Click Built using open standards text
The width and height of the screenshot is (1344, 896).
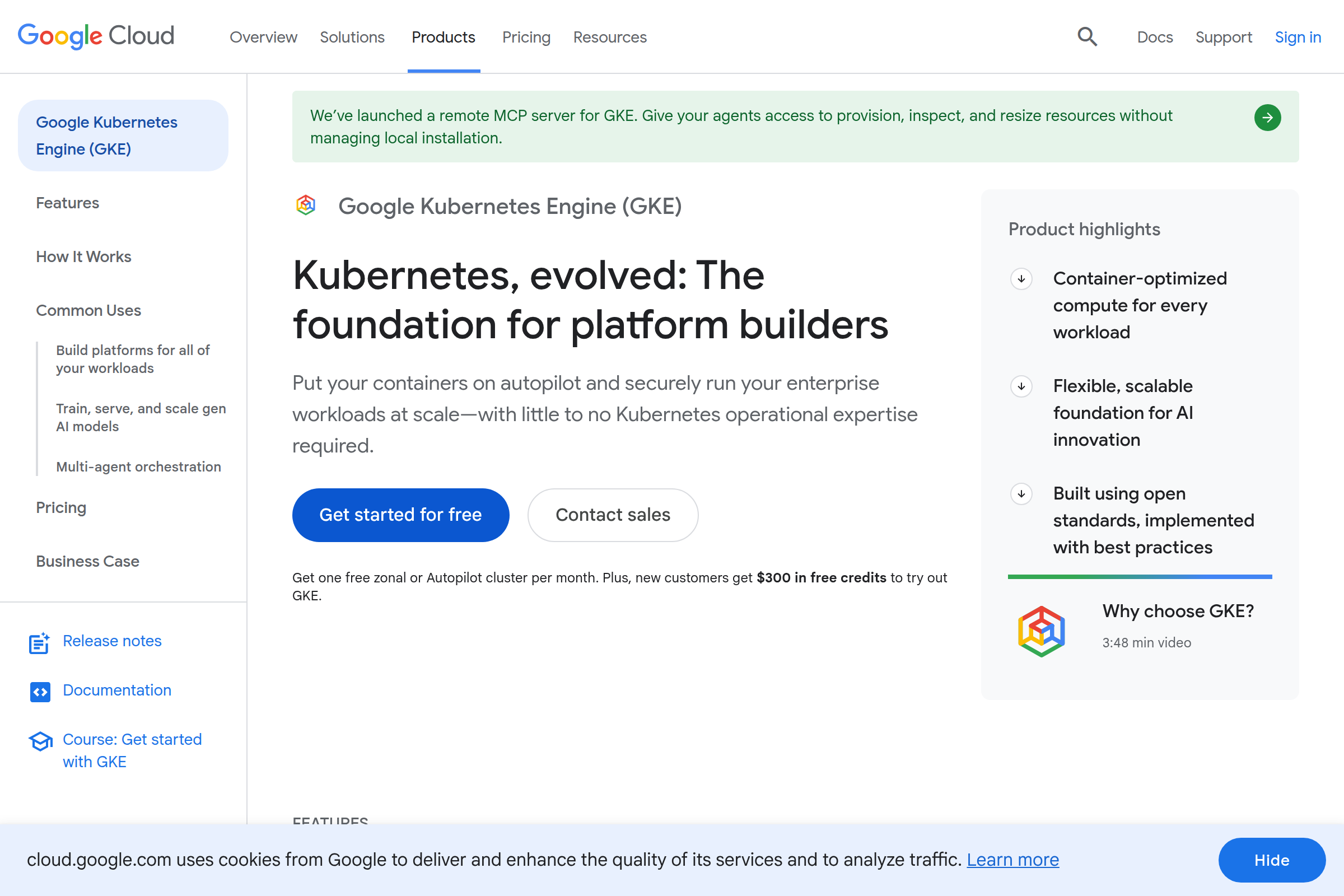1153,520
